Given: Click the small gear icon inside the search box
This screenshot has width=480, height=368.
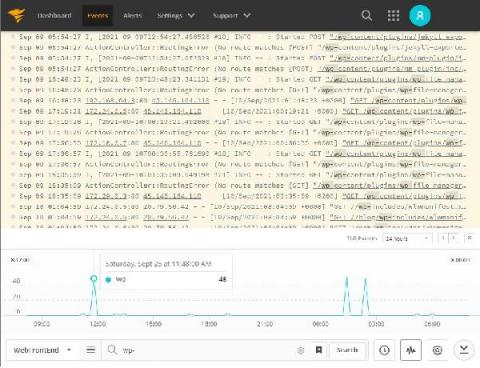Looking at the screenshot, I should (301, 350).
